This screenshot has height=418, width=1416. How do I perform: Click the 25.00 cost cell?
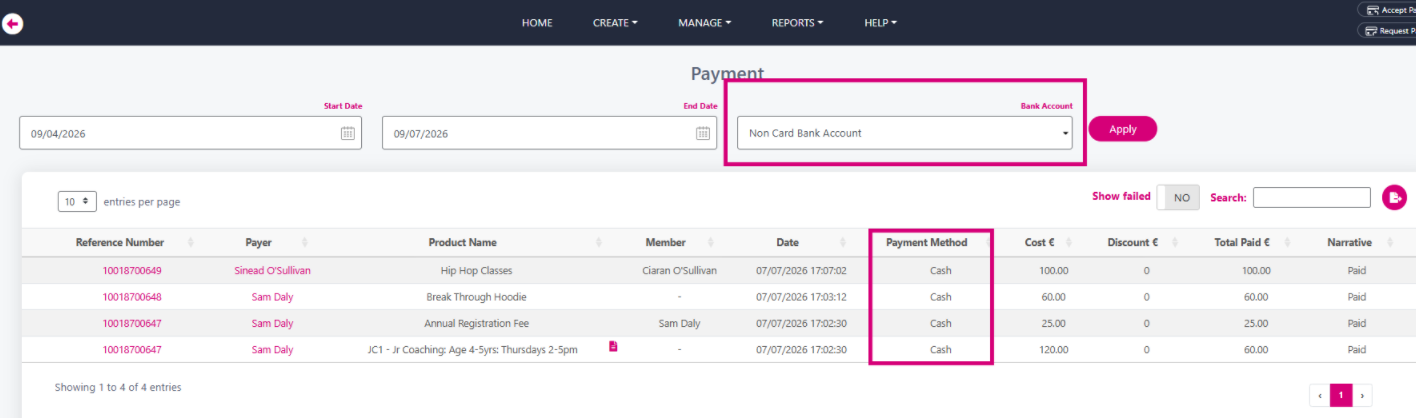pyautogui.click(x=1056, y=323)
